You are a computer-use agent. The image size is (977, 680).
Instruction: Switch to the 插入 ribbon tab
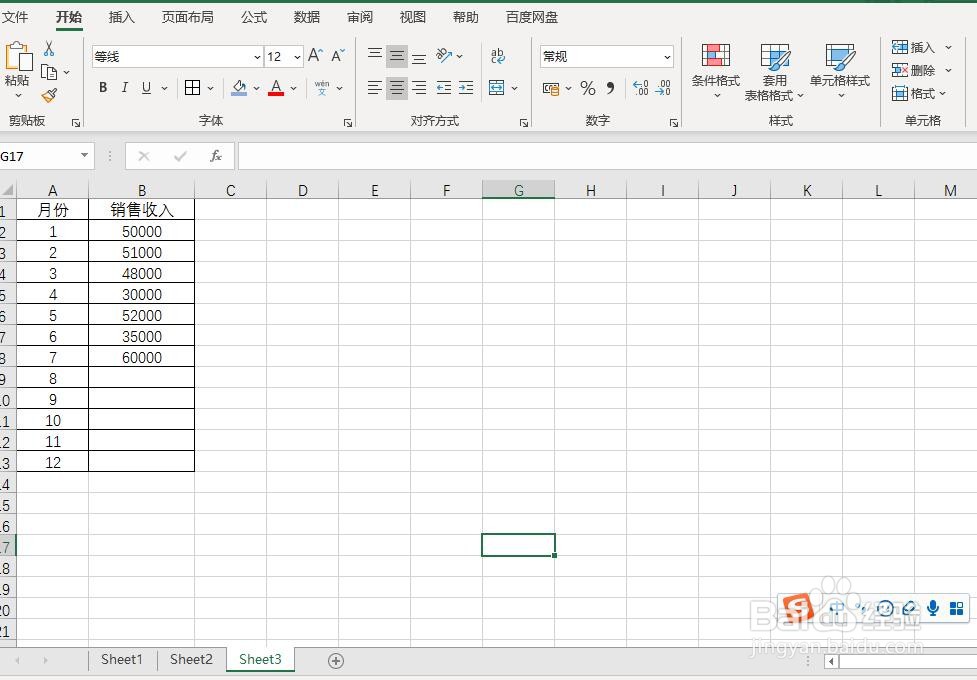tap(120, 16)
